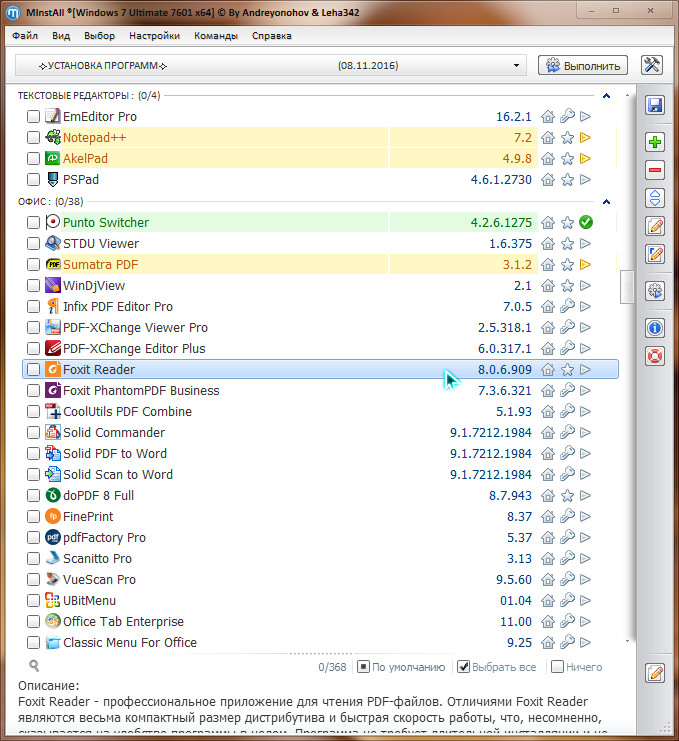
Task: Select the "STDU Viewer" row
Action: pos(320,243)
